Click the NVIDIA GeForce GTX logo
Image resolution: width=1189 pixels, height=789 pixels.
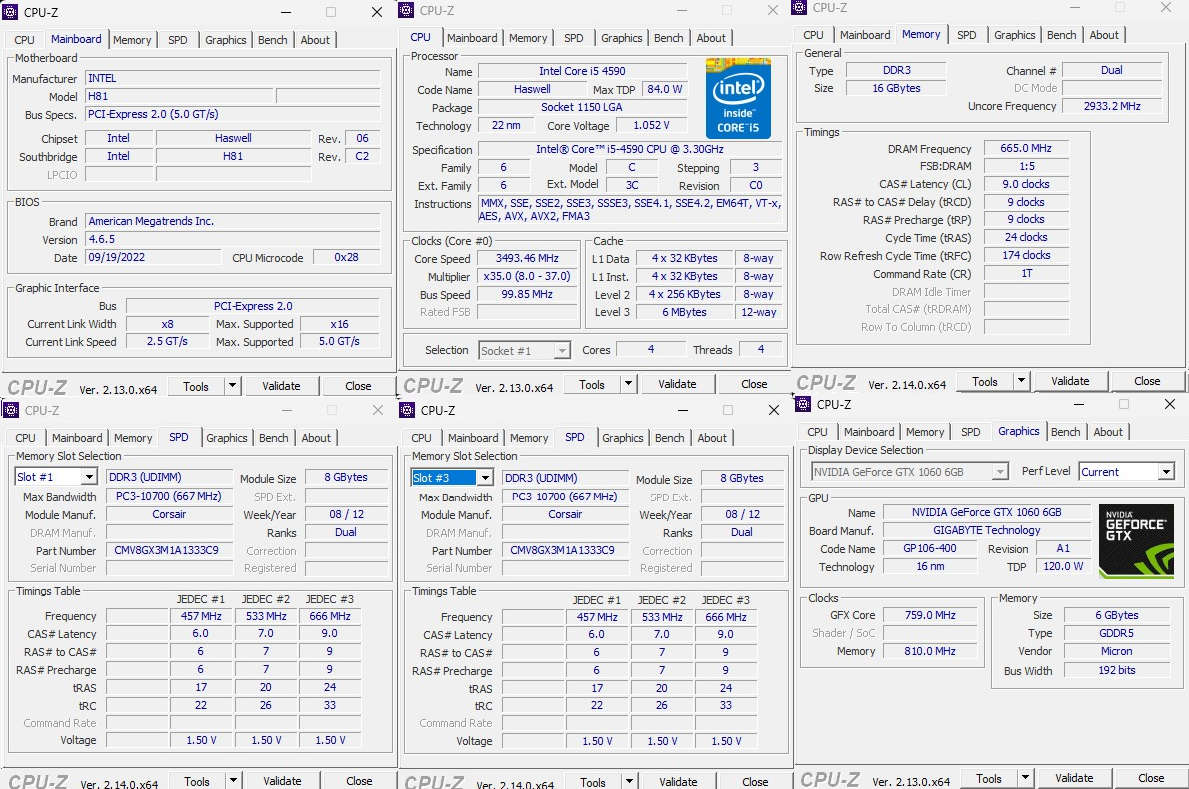1137,541
